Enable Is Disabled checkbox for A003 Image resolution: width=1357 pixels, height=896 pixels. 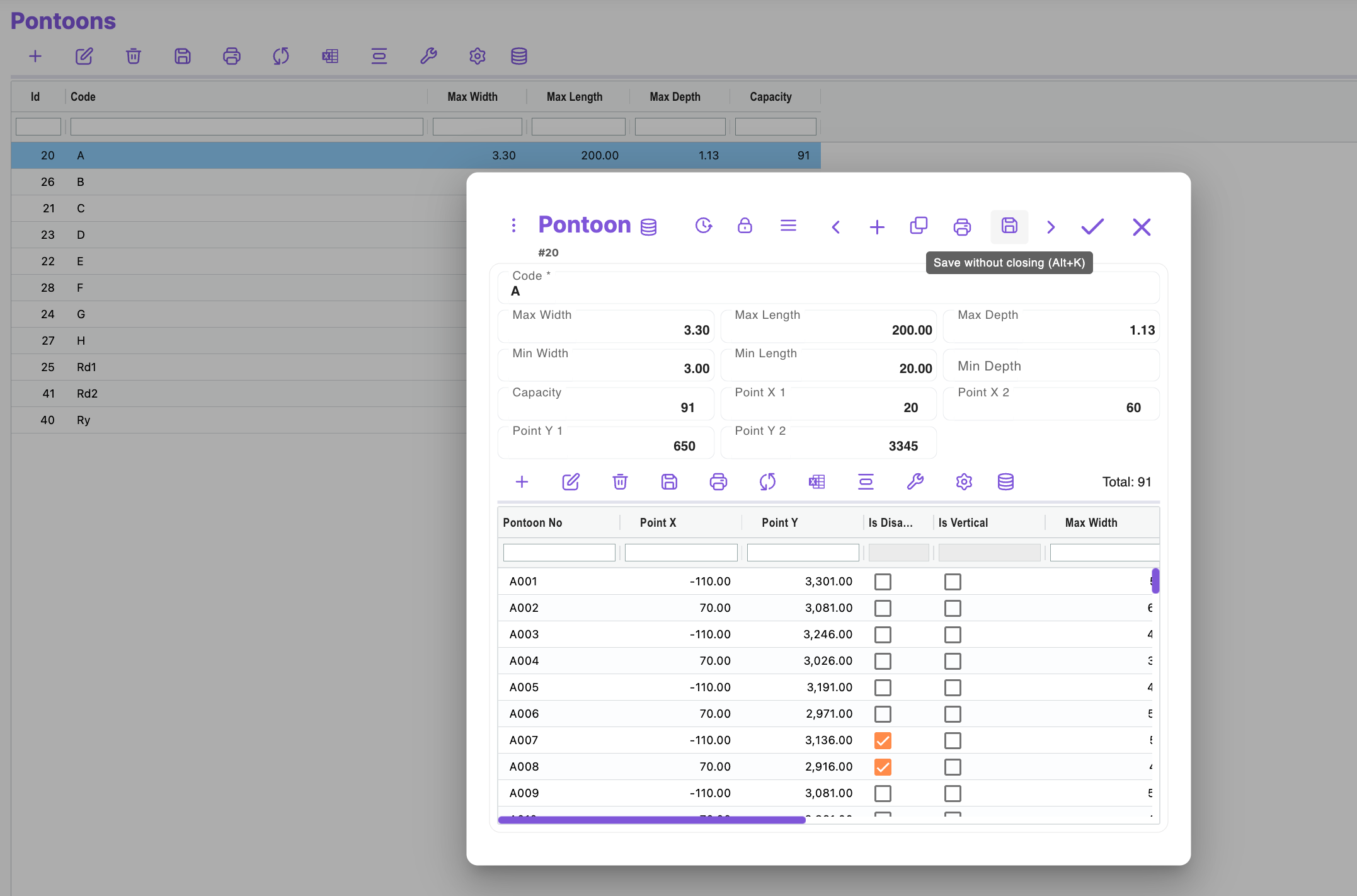[x=883, y=635]
